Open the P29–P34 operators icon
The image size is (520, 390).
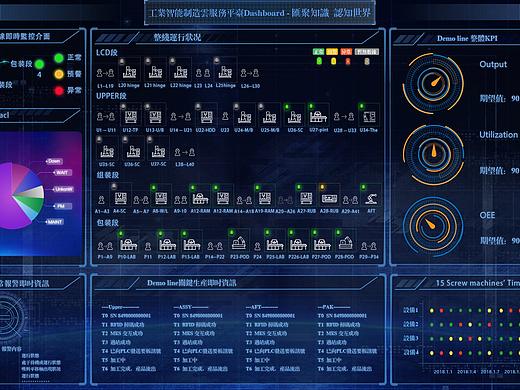tap(369, 246)
